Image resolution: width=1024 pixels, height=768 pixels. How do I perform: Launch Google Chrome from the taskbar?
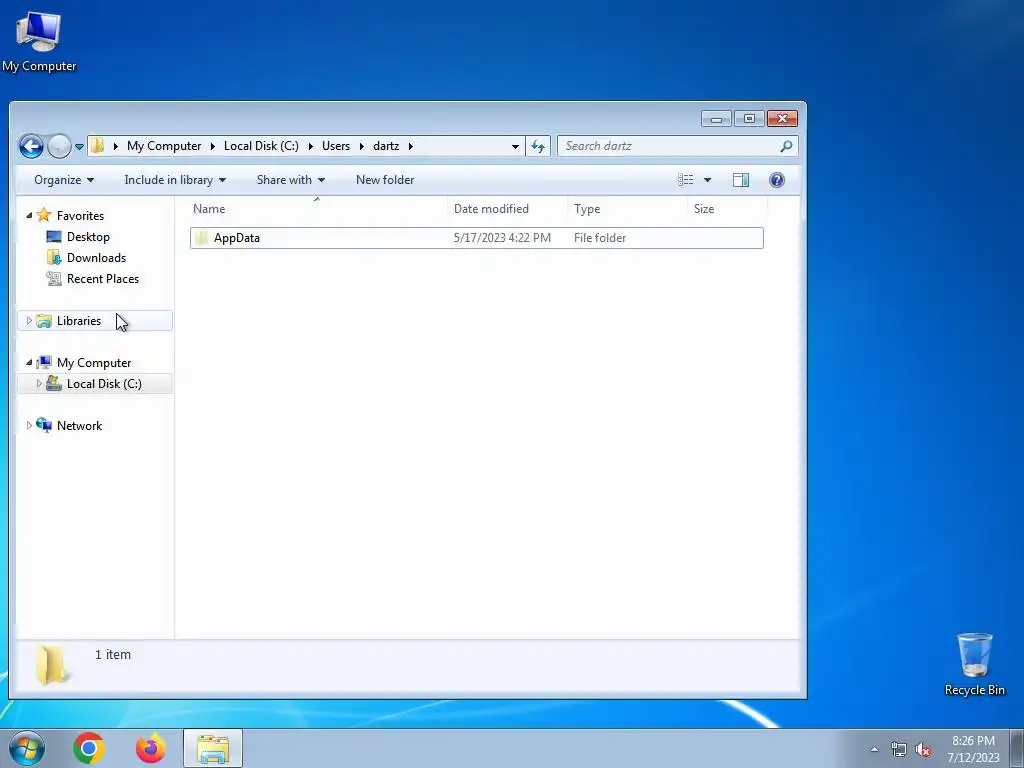coord(89,748)
